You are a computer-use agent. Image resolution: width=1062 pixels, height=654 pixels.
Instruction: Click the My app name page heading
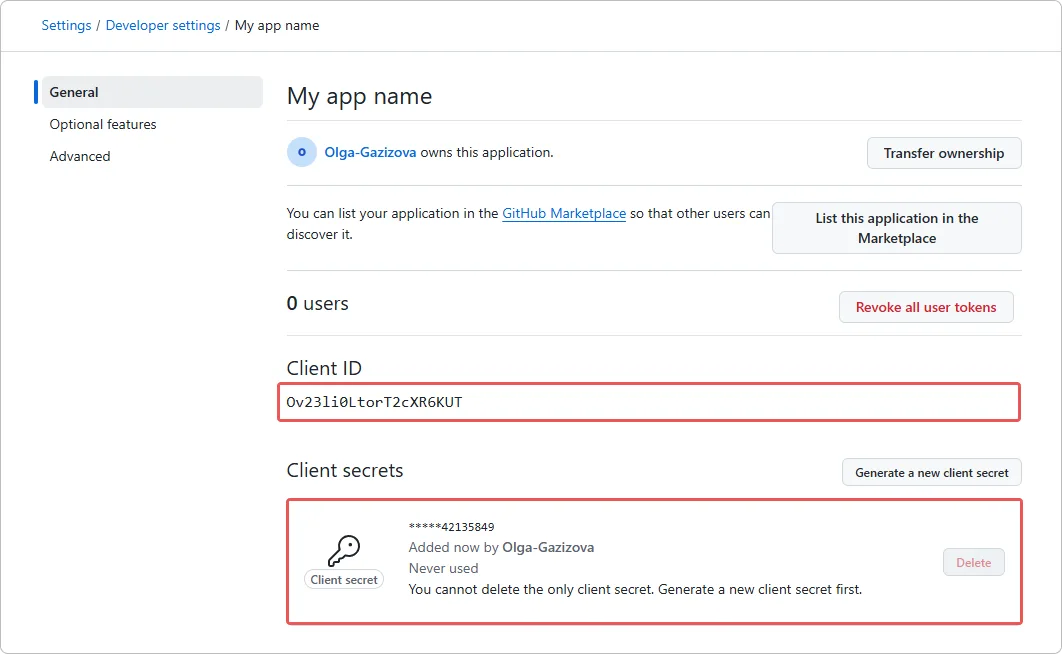coord(359,96)
